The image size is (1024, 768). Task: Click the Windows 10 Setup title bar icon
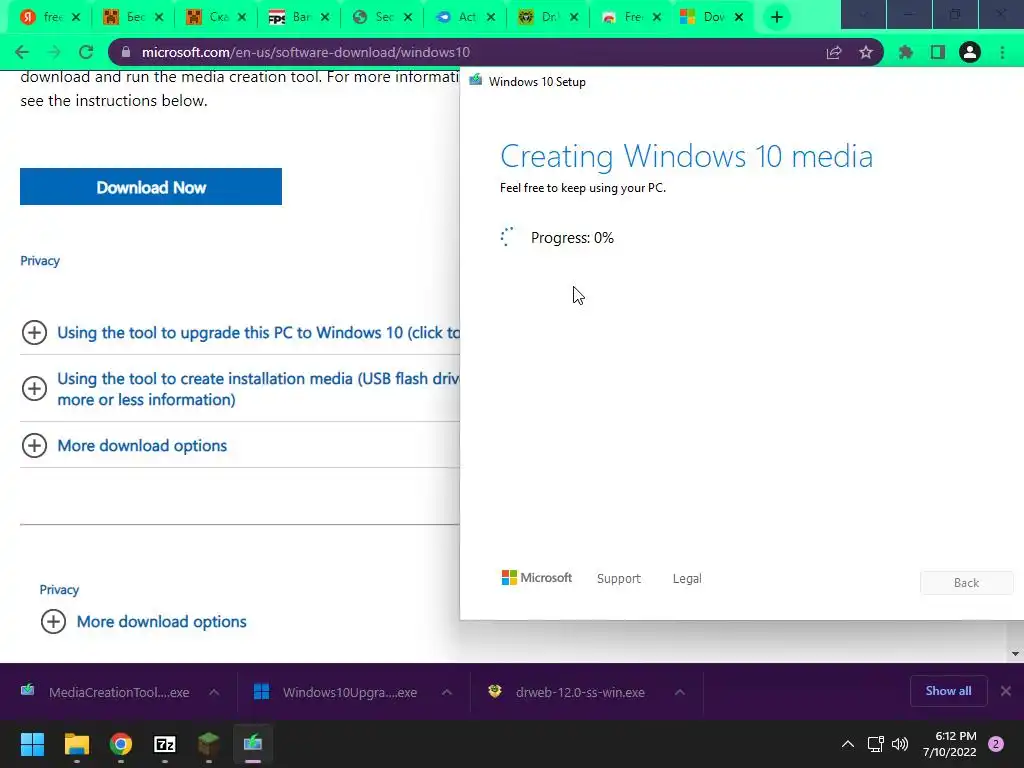(475, 80)
